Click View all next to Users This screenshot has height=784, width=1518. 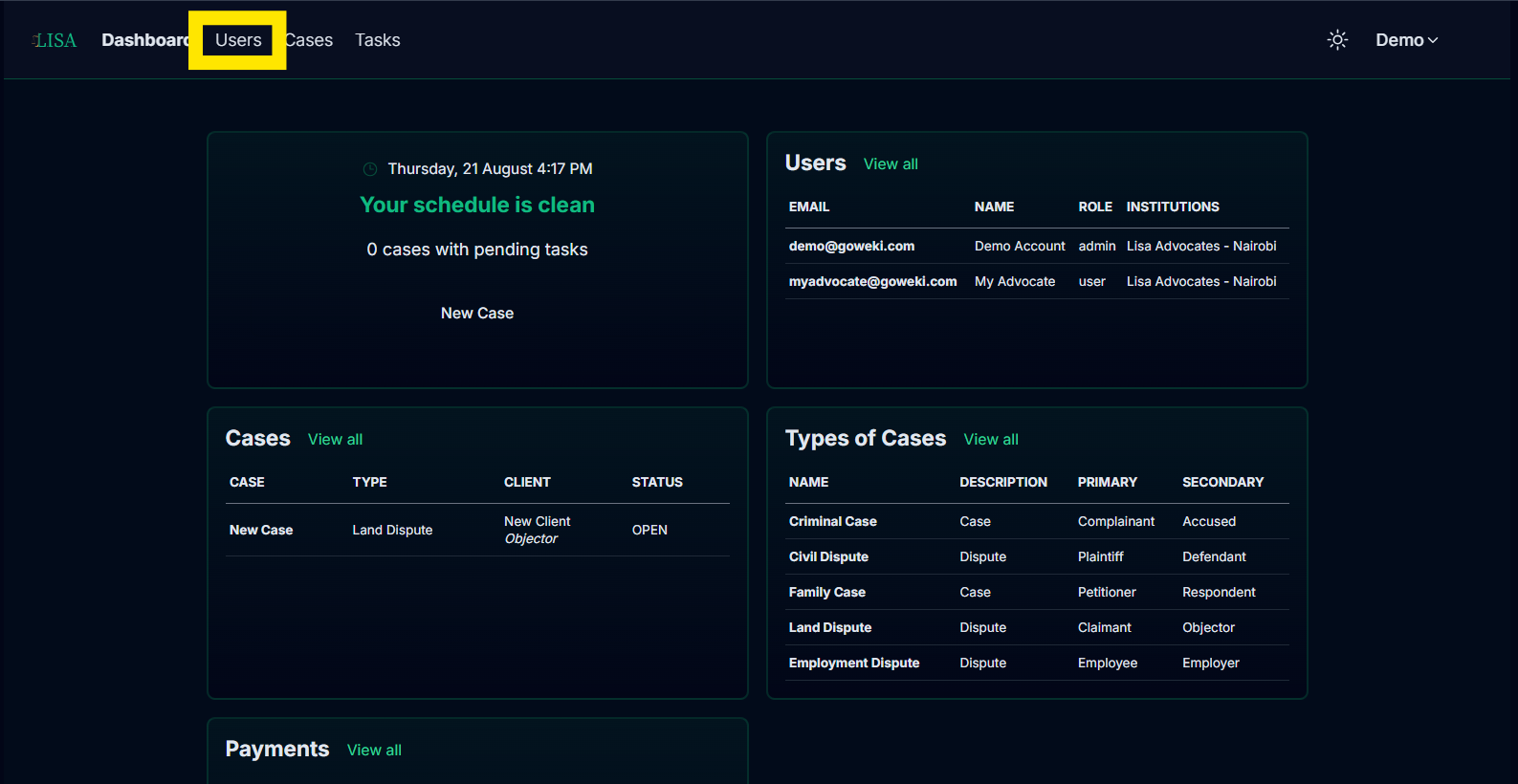pos(891,164)
